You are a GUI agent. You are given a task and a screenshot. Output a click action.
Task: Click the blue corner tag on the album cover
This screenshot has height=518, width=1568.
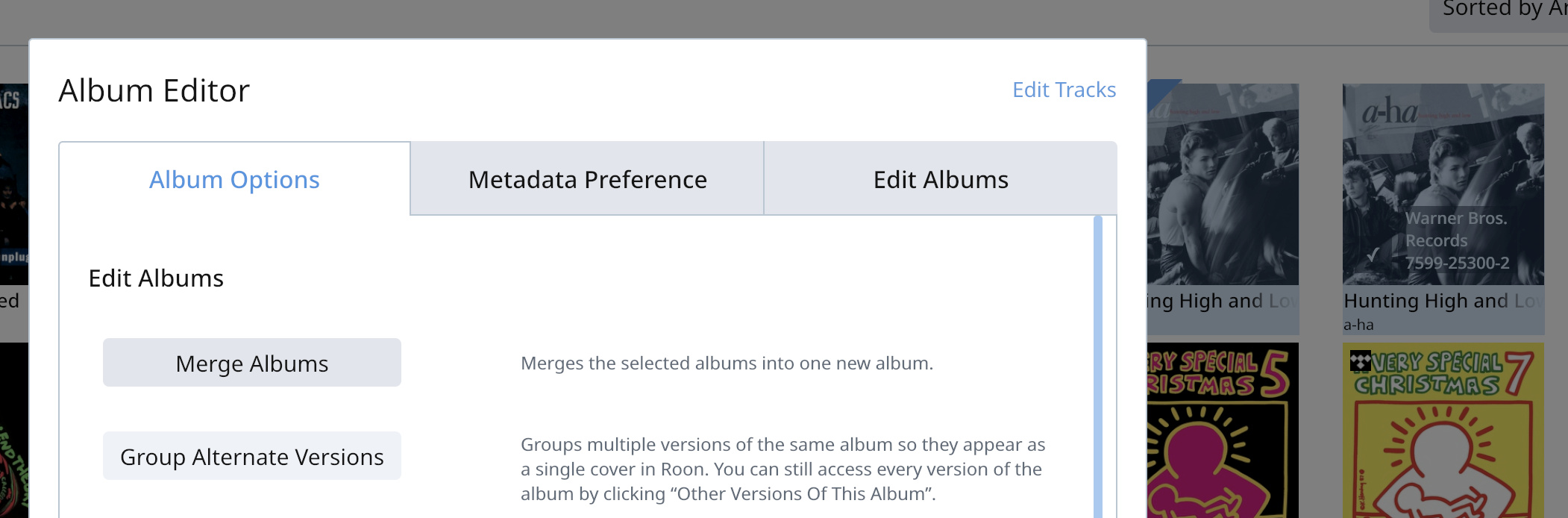(1164, 90)
